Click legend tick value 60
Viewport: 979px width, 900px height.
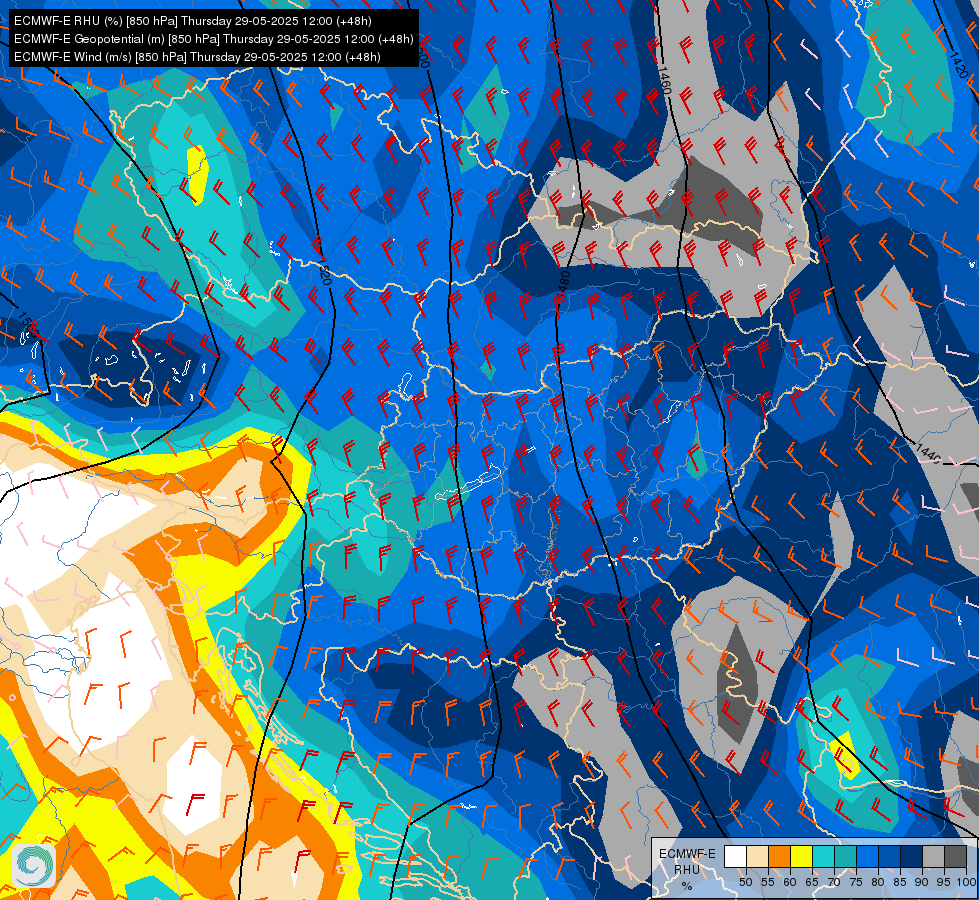[x=790, y=882]
